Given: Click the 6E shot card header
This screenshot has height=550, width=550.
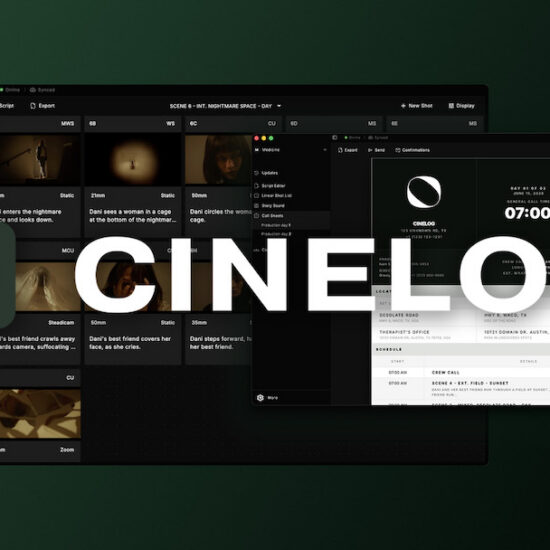Looking at the screenshot, I should (434, 123).
